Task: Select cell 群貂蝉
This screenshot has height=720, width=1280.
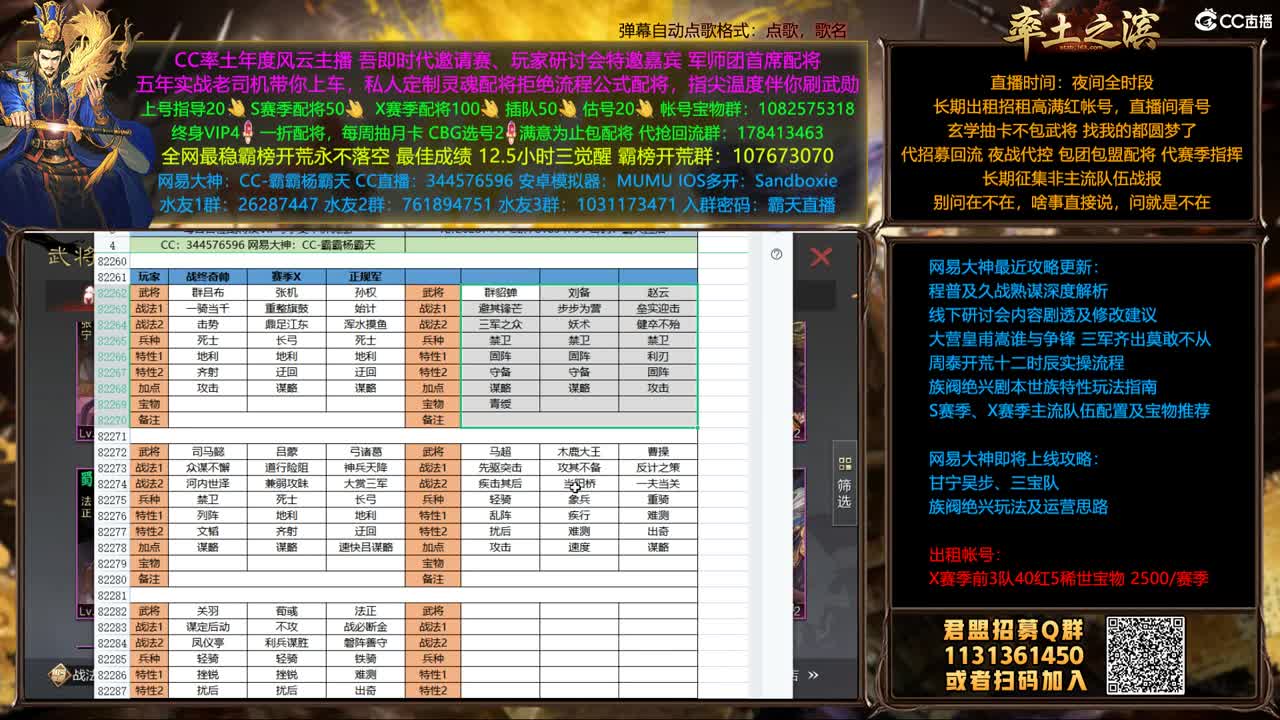Action: coord(500,292)
